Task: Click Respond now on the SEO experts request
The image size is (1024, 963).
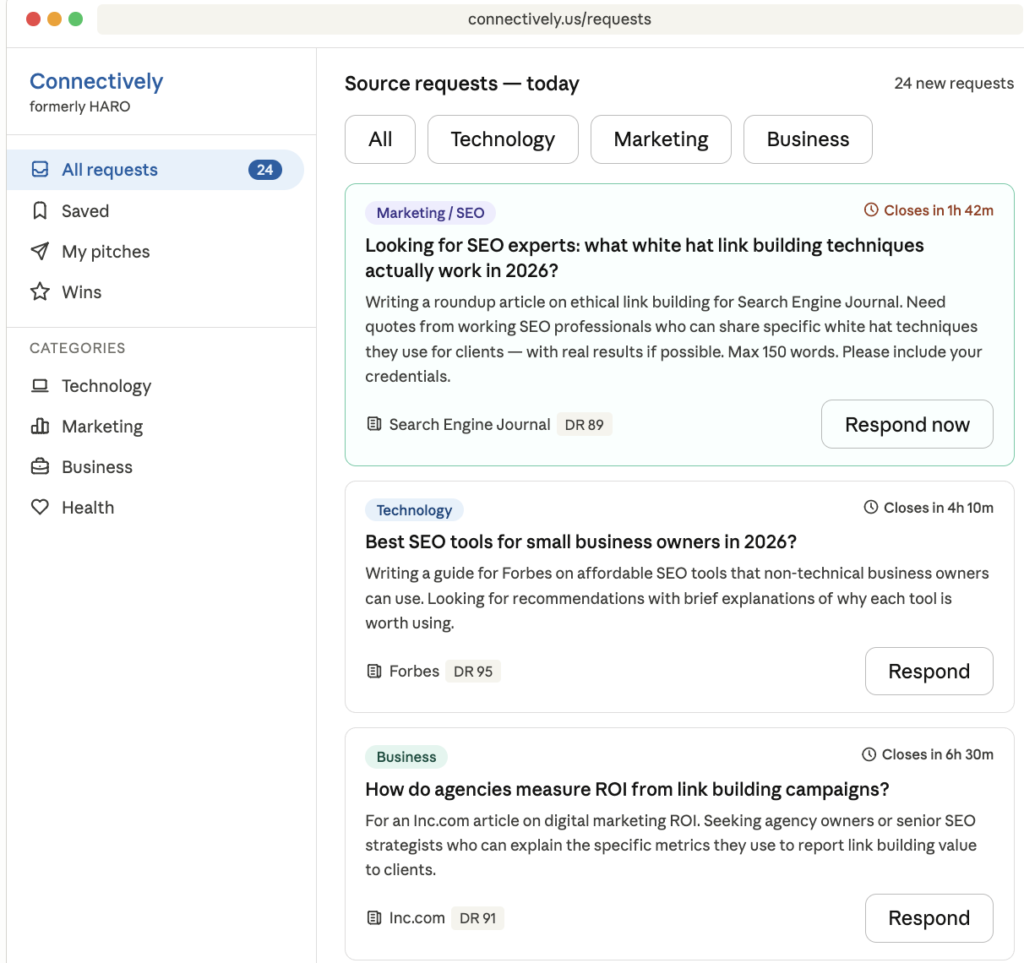Action: tap(907, 424)
